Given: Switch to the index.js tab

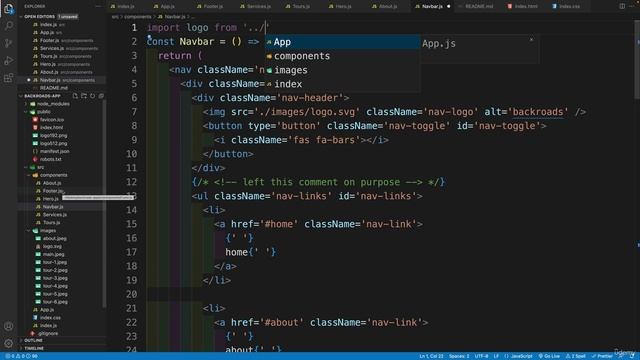Looking at the screenshot, I should click(x=126, y=7).
